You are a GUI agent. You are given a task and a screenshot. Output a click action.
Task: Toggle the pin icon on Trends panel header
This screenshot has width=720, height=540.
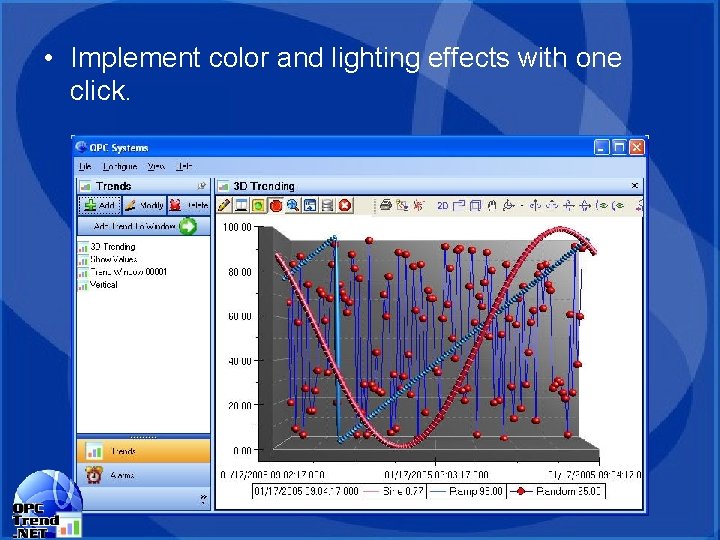coord(201,186)
